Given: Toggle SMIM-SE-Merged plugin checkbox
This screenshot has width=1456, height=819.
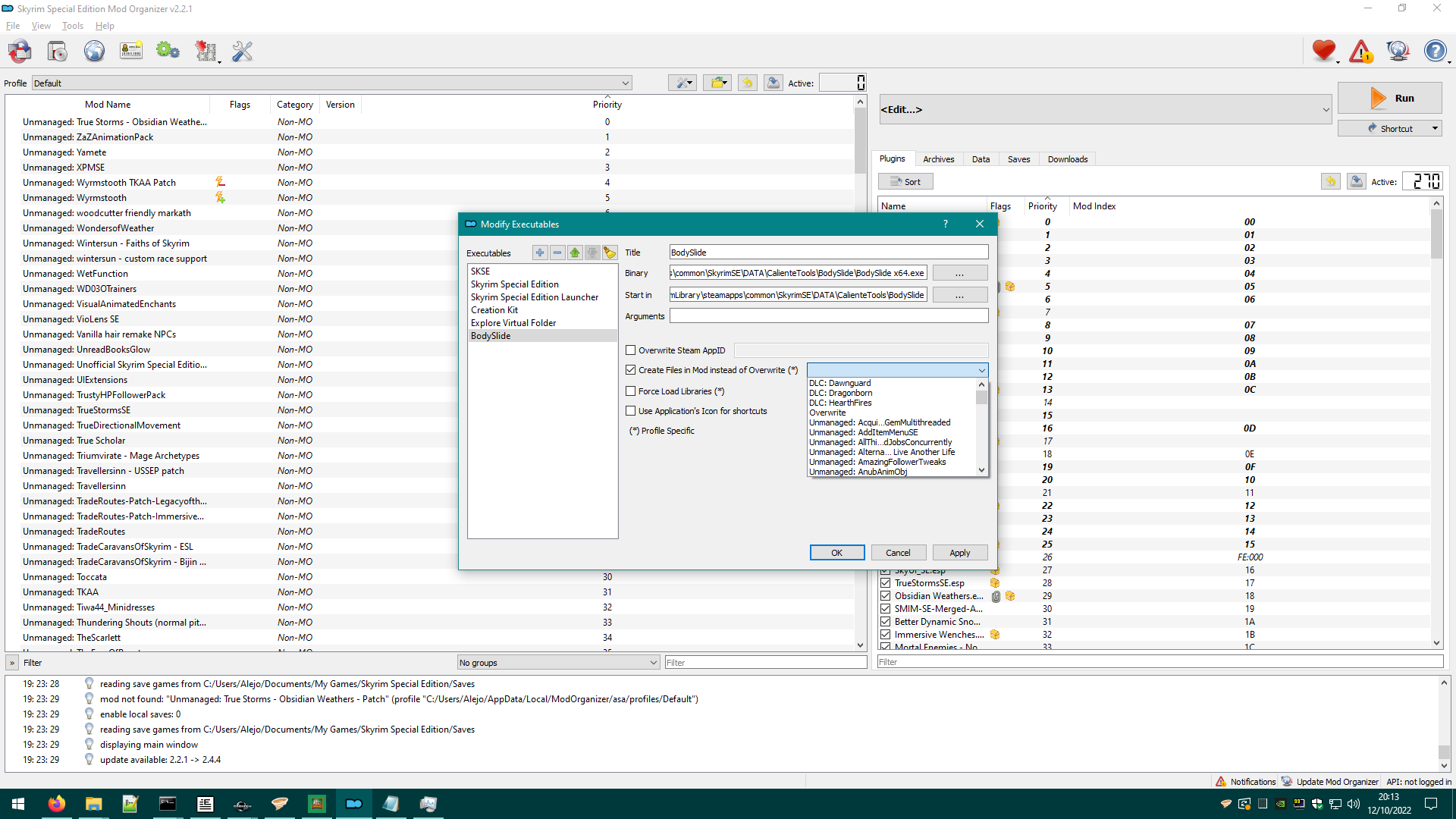Looking at the screenshot, I should pos(885,609).
